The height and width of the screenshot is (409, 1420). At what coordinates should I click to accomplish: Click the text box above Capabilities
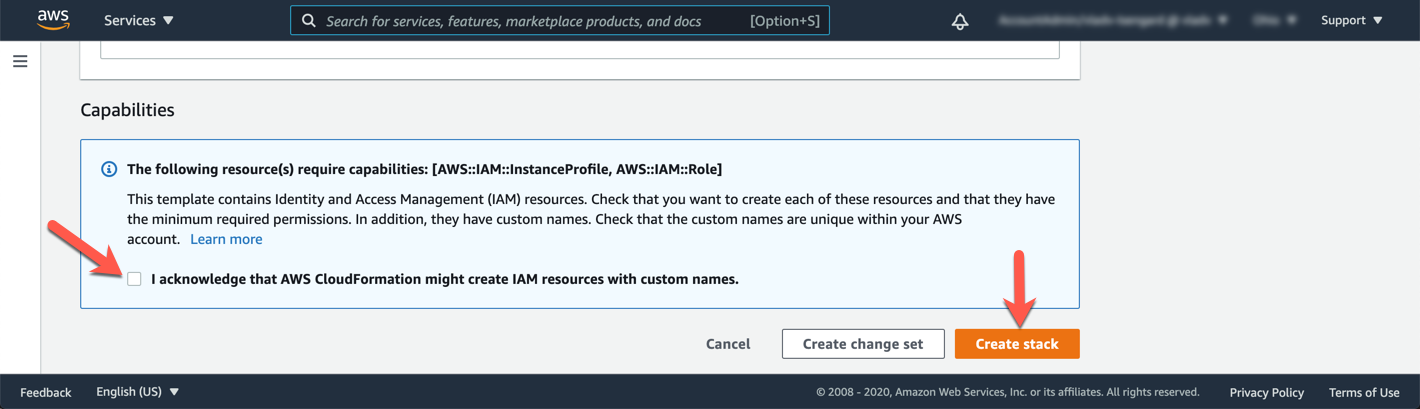click(x=579, y=49)
